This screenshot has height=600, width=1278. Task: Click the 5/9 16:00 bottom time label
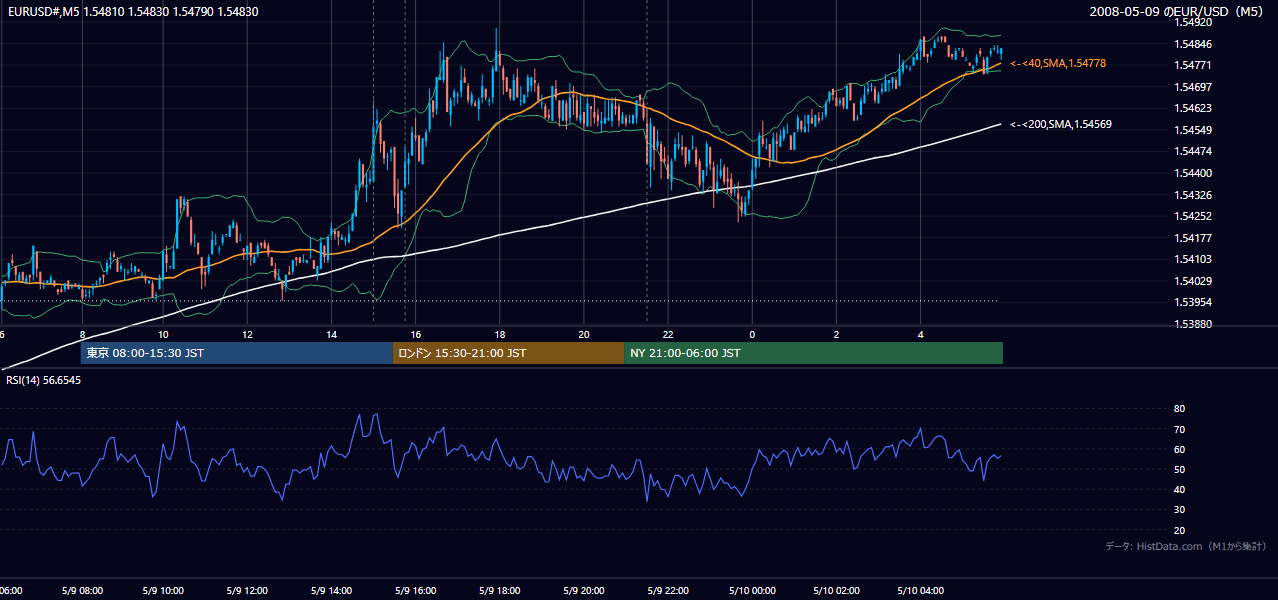pos(415,591)
